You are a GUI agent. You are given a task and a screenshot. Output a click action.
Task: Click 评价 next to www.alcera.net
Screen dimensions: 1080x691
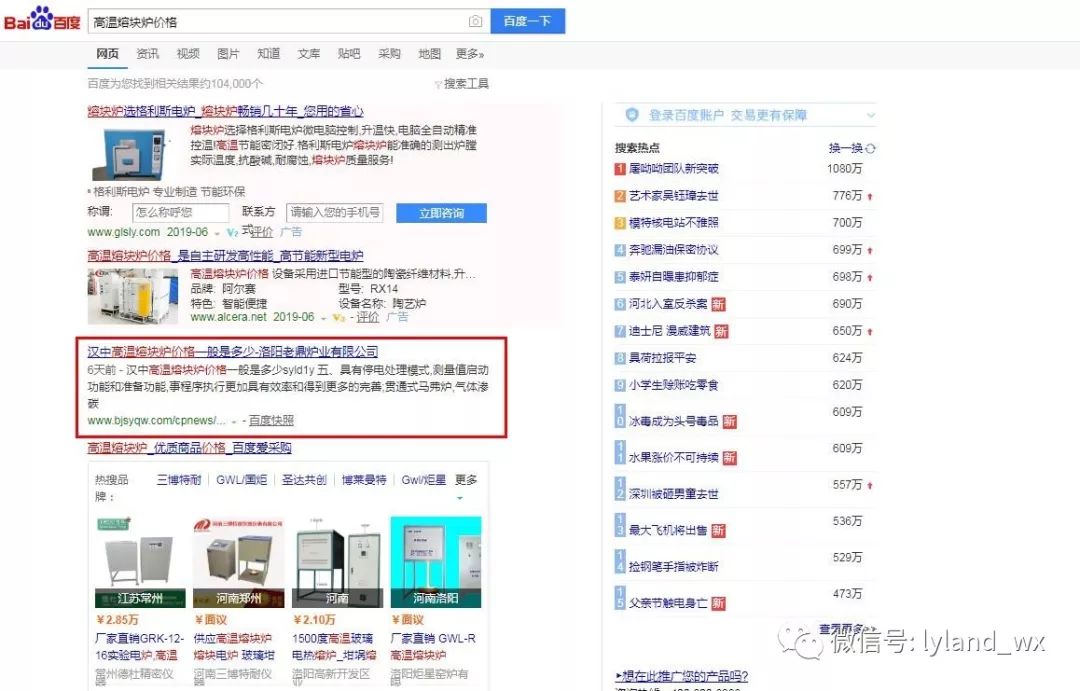[368, 317]
